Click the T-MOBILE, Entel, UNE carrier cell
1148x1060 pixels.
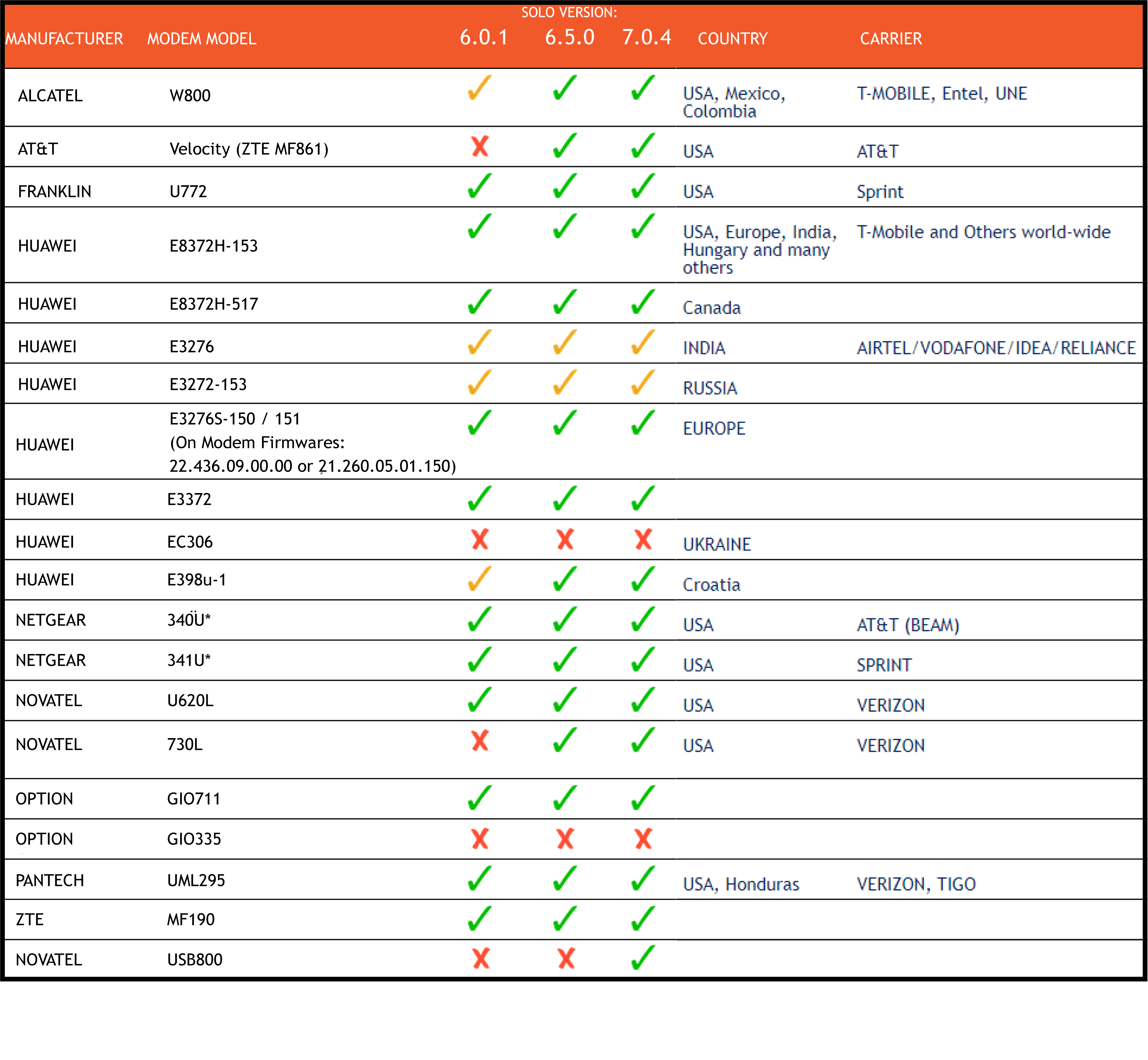941,93
